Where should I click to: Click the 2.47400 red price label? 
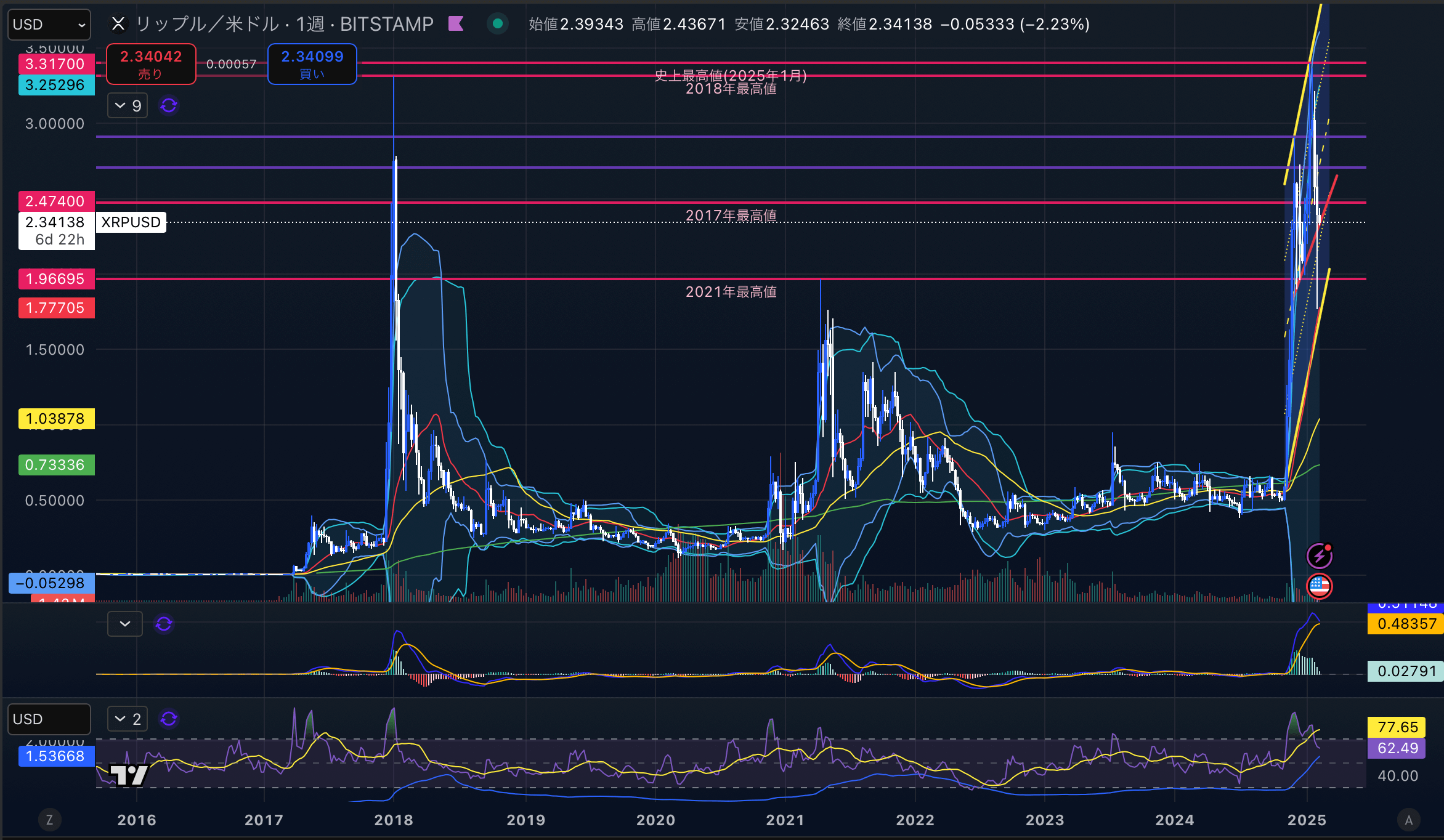click(56, 201)
